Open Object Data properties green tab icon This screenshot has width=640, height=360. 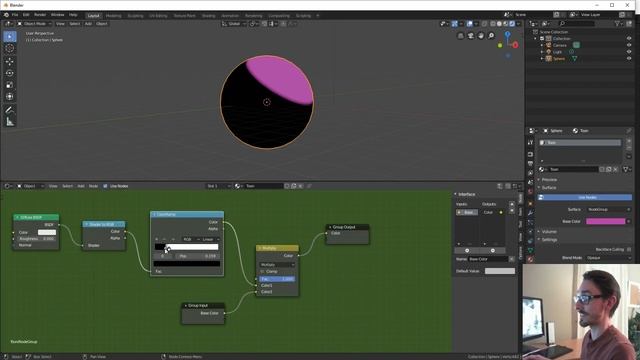click(x=530, y=250)
